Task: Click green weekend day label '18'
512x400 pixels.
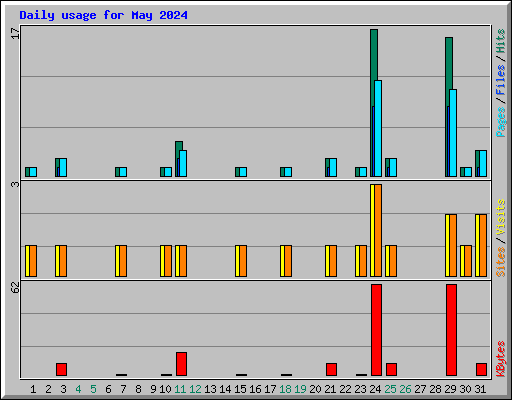Action: coord(285,389)
